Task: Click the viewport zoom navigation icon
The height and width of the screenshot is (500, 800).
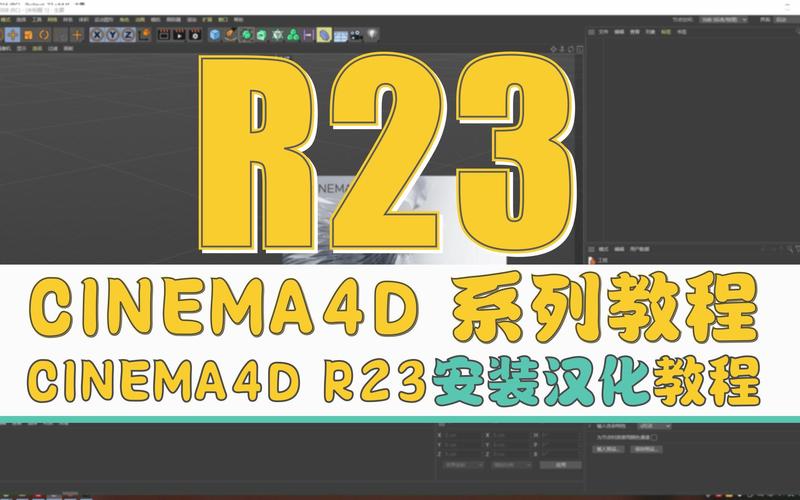Action: point(562,49)
